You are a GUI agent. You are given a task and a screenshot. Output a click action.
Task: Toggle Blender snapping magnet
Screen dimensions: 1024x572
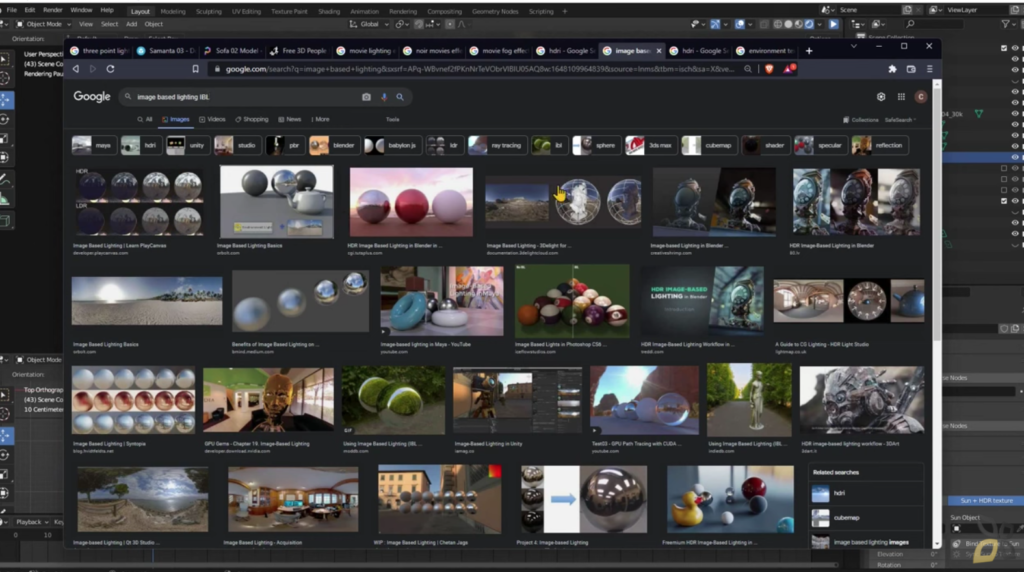417,24
